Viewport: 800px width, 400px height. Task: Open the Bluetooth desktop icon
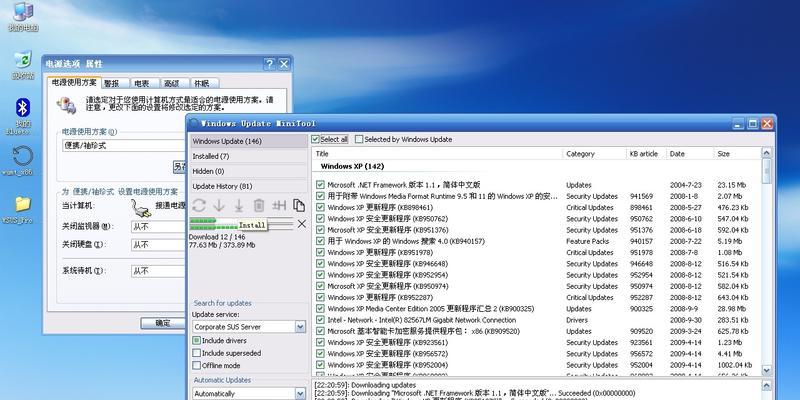22,116
